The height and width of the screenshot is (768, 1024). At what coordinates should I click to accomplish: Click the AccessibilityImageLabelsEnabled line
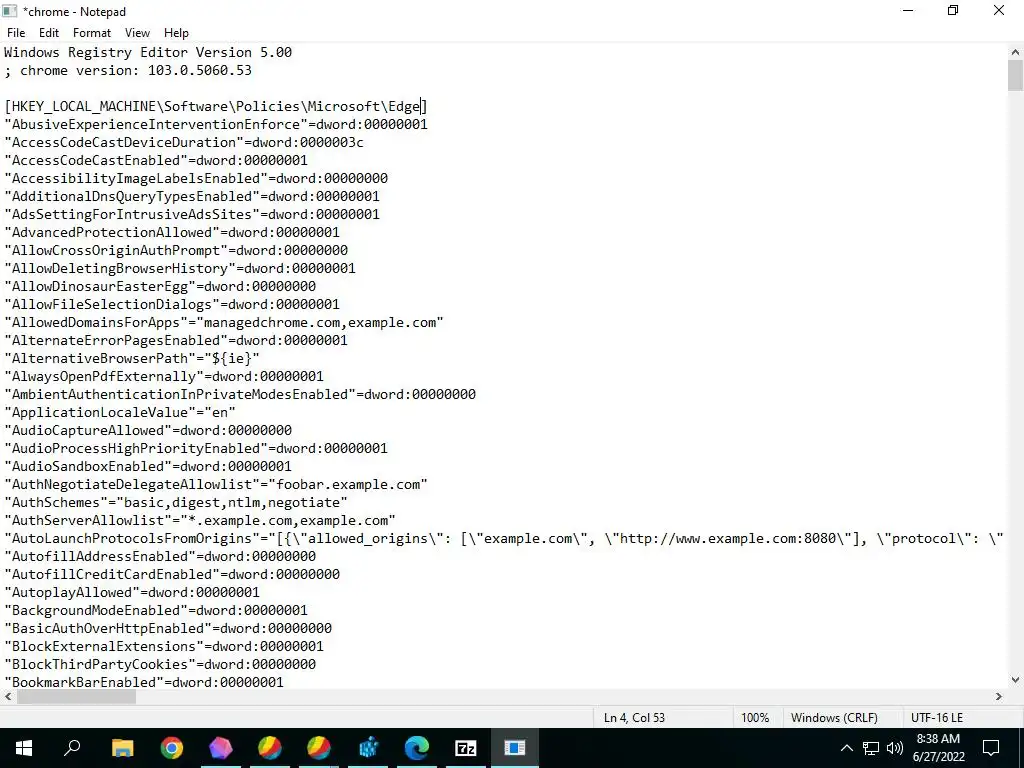click(196, 178)
